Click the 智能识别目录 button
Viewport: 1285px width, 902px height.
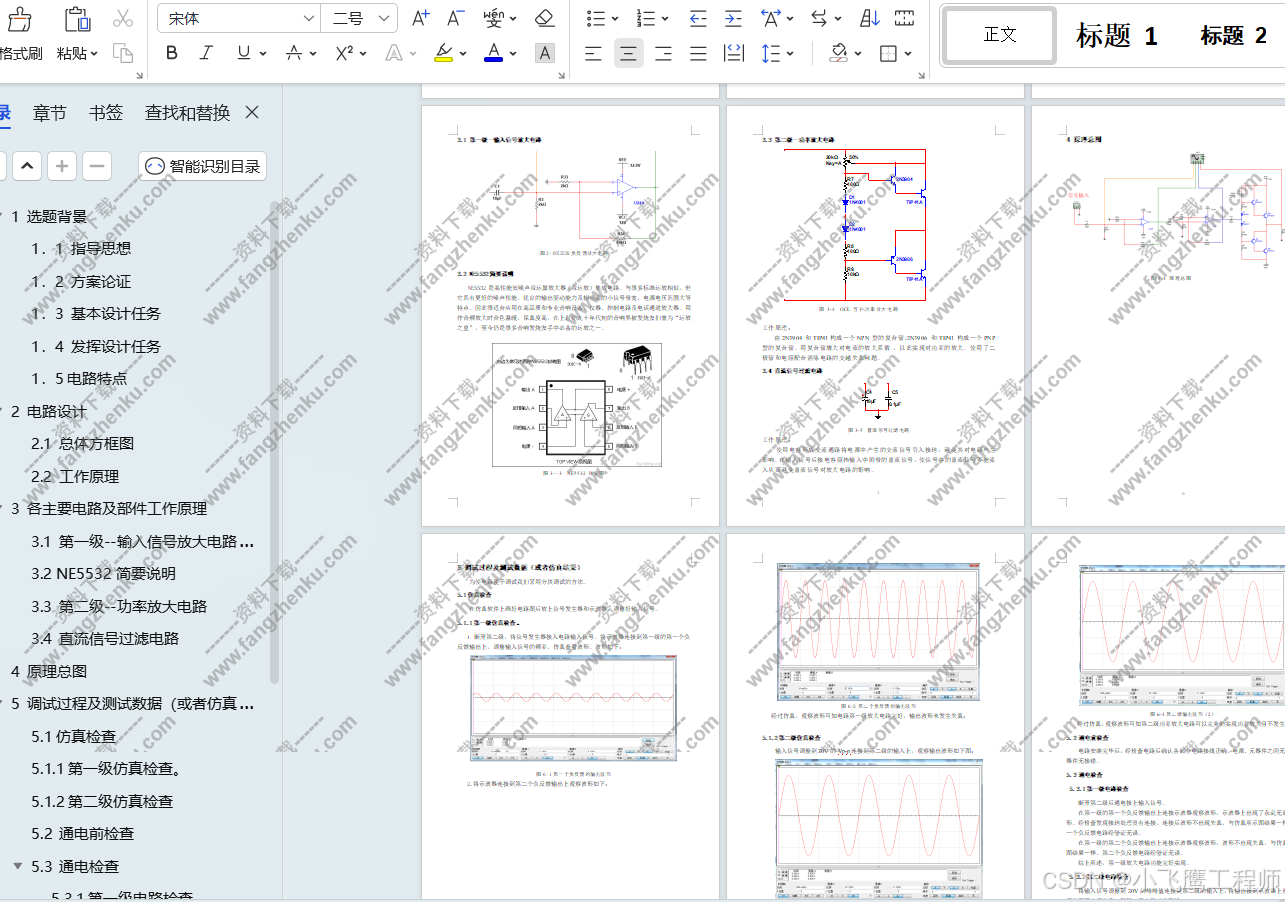coord(203,166)
